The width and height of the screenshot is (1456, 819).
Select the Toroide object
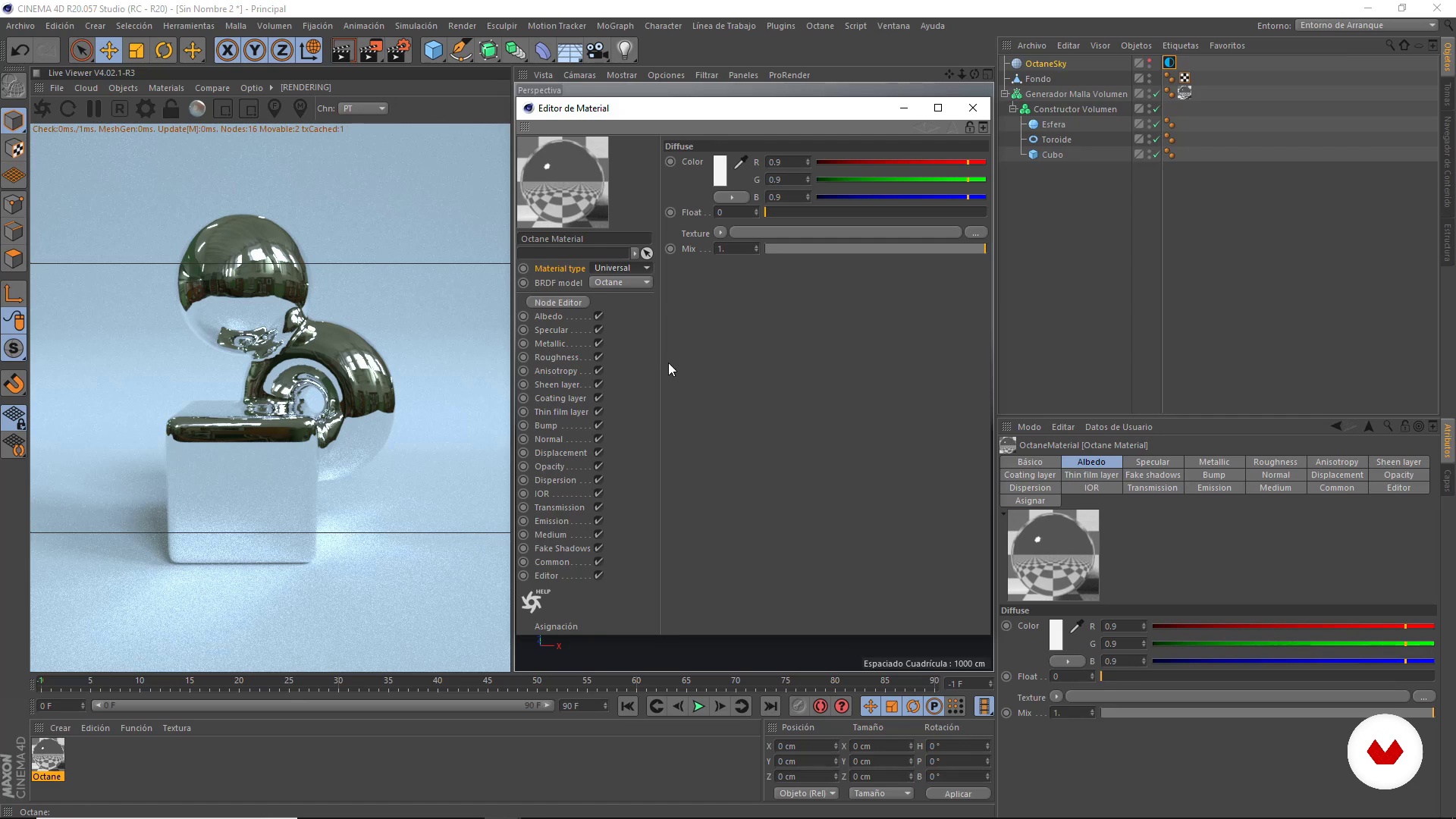click(1056, 140)
